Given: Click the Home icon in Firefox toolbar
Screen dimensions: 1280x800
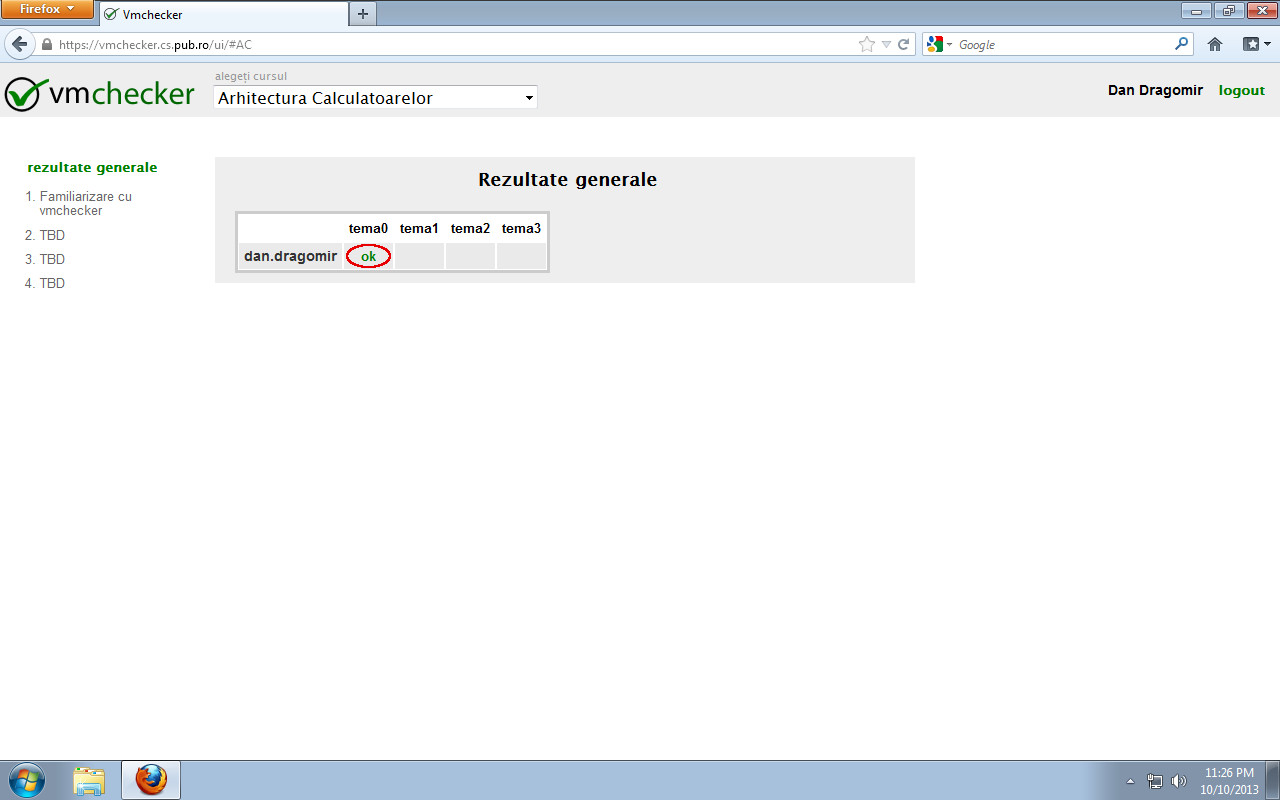Looking at the screenshot, I should click(1214, 44).
